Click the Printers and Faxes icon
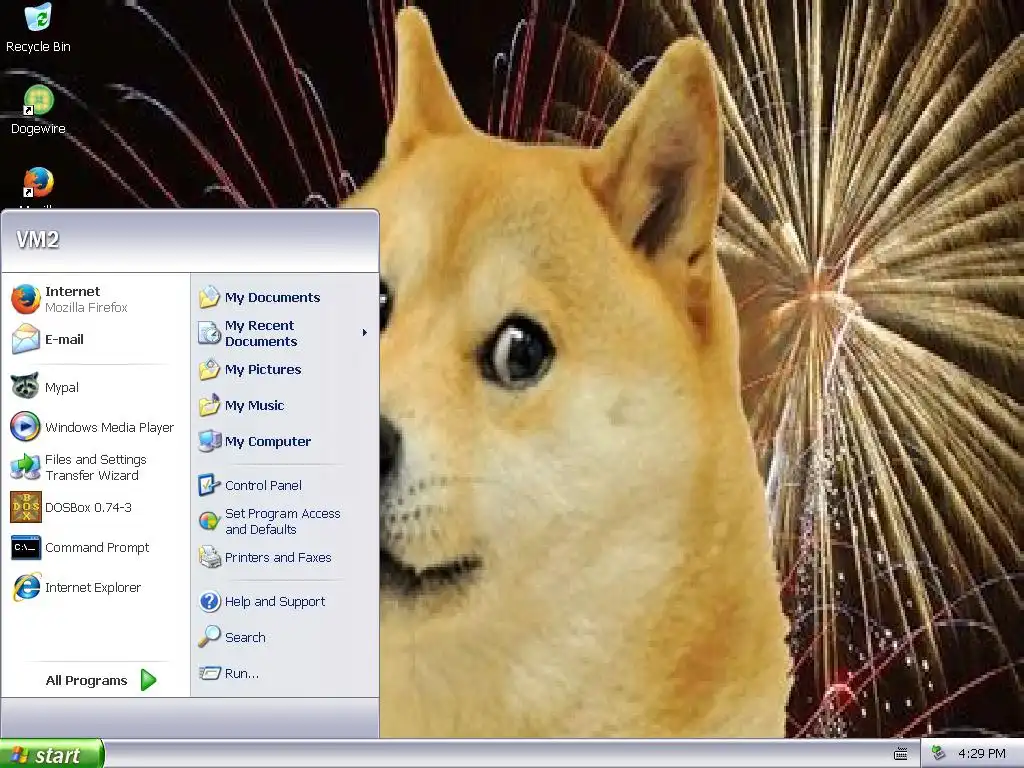Viewport: 1024px width, 768px height. tap(209, 557)
